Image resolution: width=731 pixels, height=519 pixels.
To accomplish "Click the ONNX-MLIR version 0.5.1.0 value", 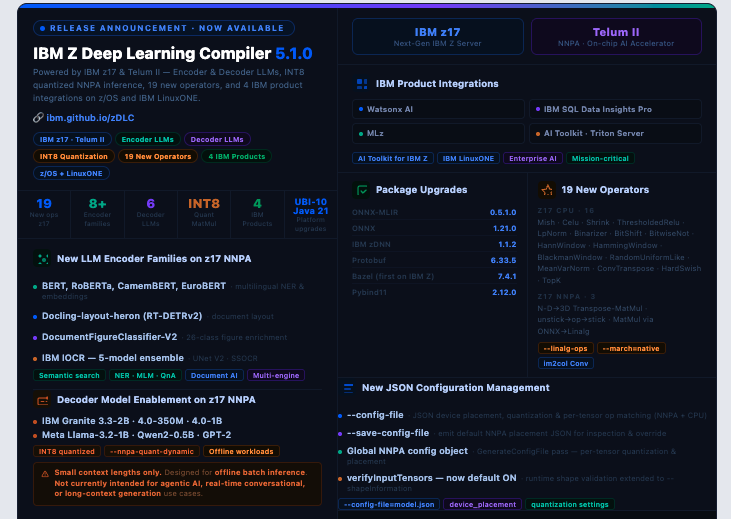I will click(503, 212).
